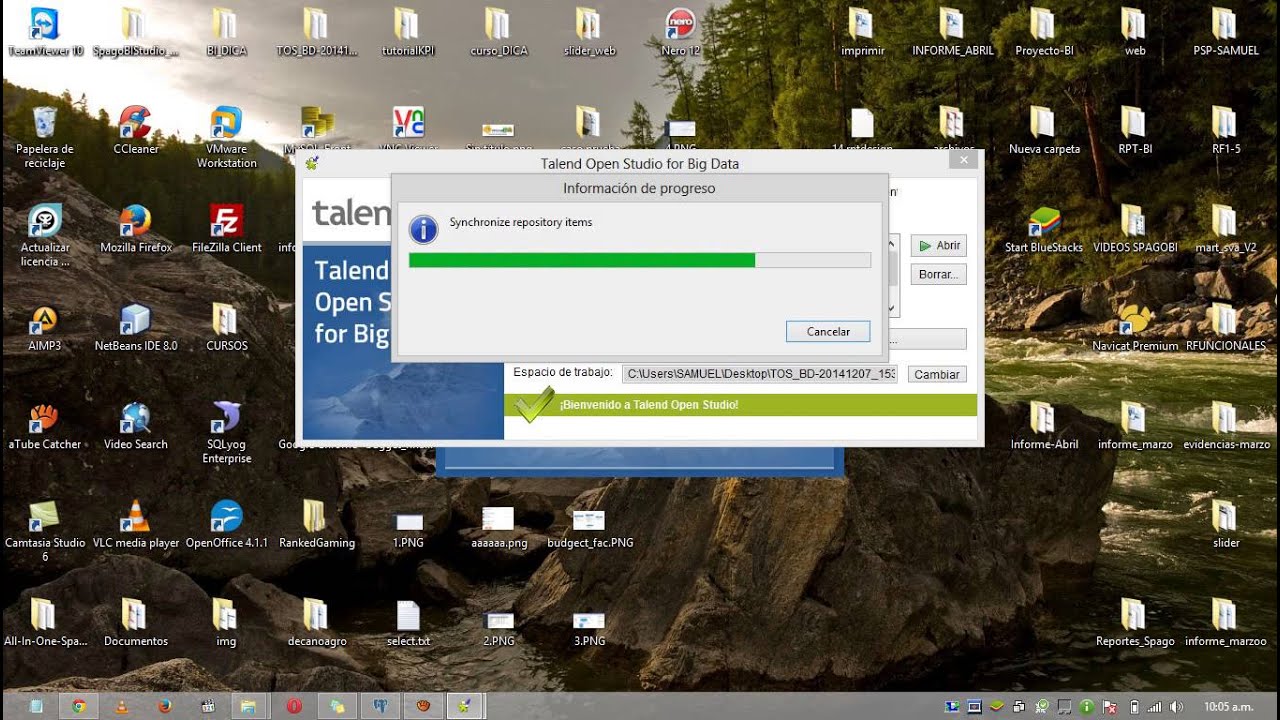Open OpenOffice 4.1.1 shortcut
Viewport: 1280px width, 720px height.
(x=226, y=525)
